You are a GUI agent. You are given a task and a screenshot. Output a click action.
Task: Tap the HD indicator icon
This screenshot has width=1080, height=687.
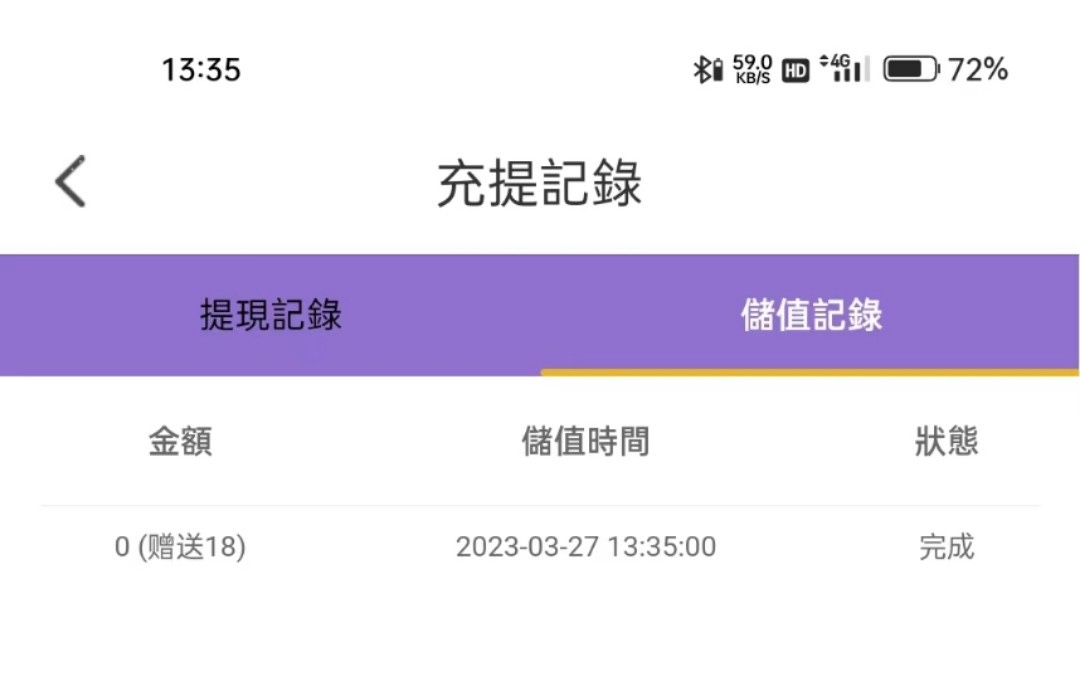tap(795, 70)
